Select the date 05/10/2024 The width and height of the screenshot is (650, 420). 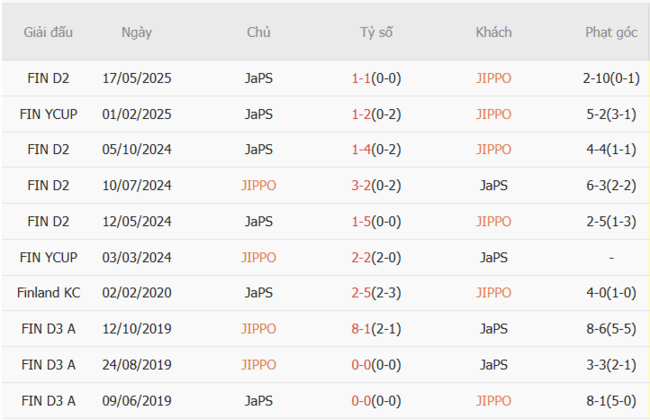[137, 149]
